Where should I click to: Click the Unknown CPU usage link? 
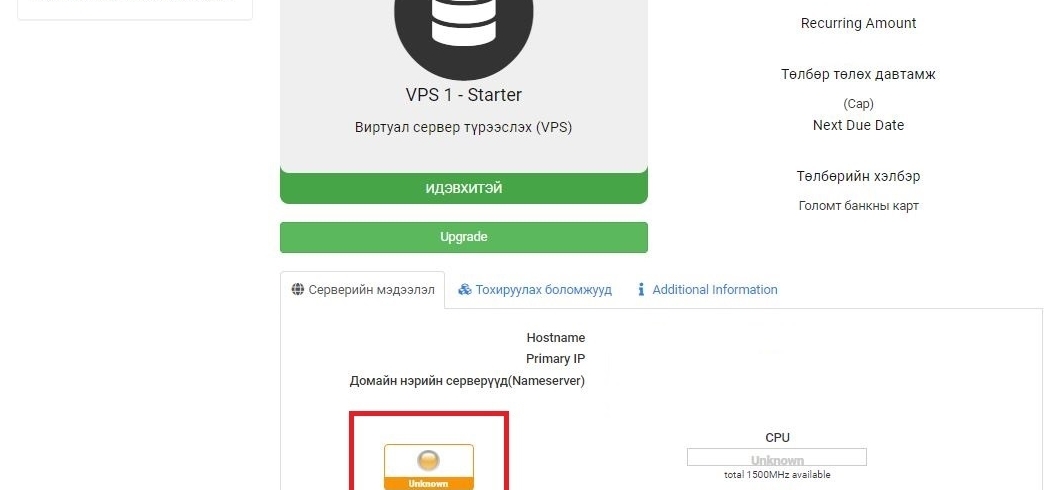pyautogui.click(x=777, y=461)
